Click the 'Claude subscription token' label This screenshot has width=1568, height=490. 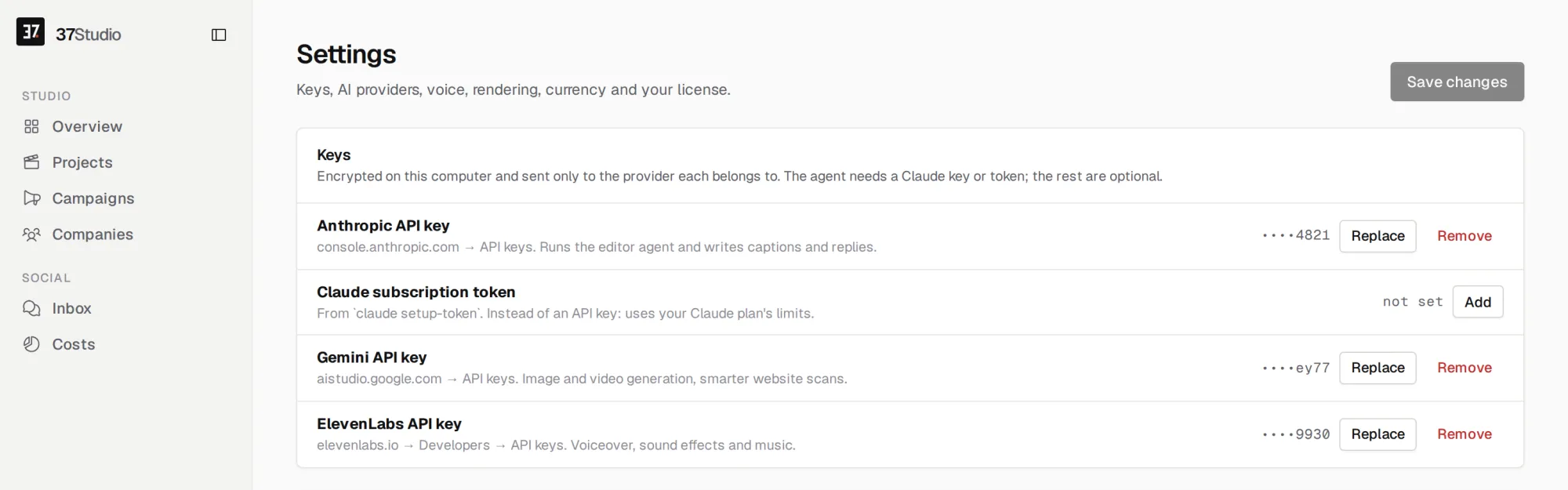click(416, 292)
